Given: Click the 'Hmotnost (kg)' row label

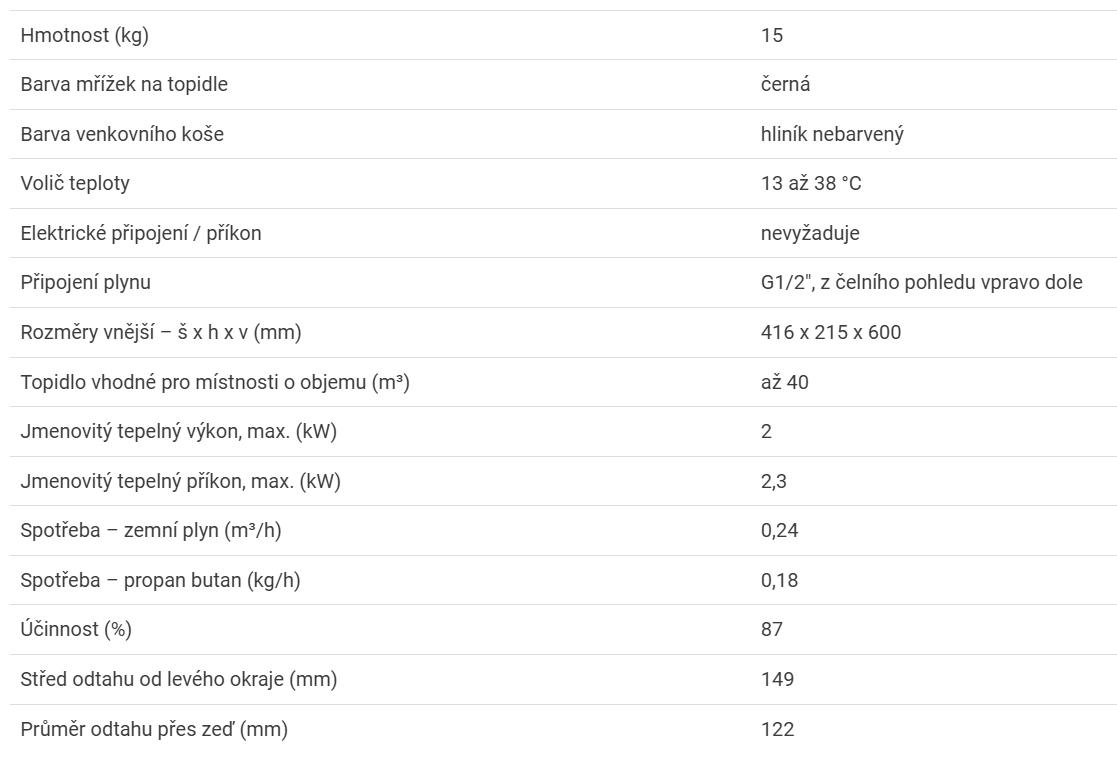Looking at the screenshot, I should (85, 35).
